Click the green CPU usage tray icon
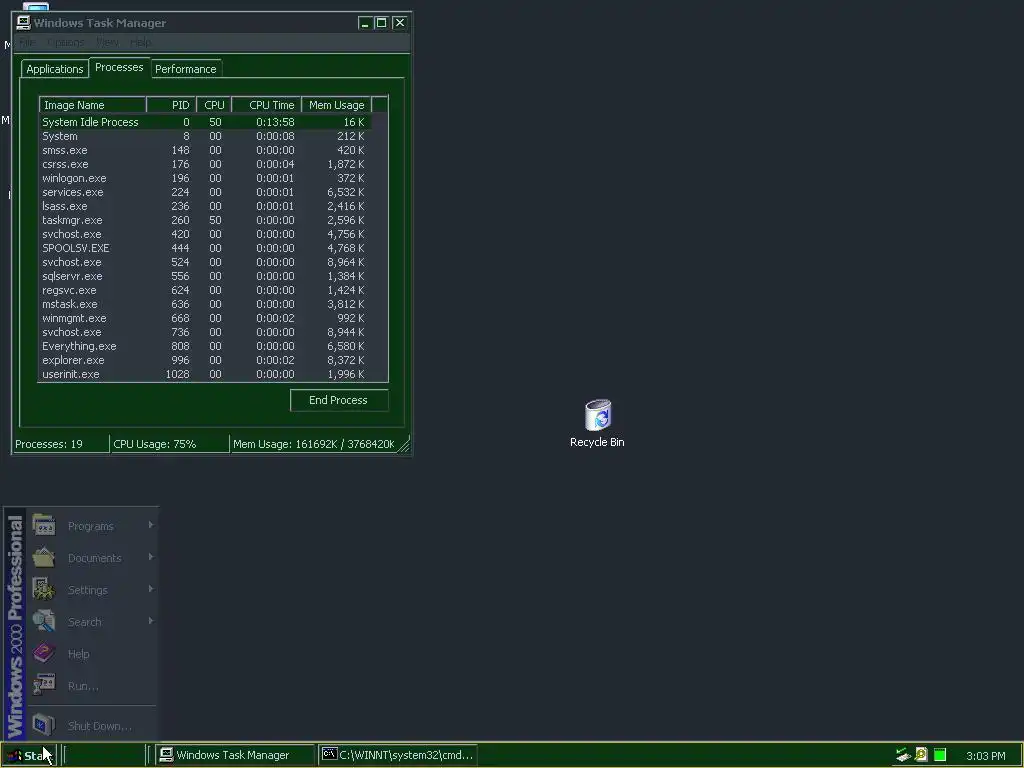The height and width of the screenshot is (768, 1024). coord(940,755)
